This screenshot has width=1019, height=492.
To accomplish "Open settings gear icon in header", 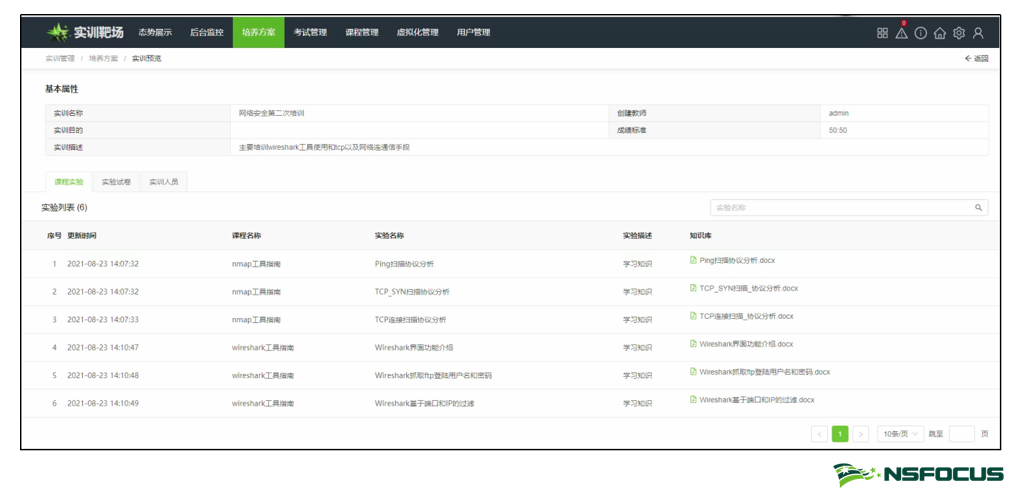I will point(958,33).
